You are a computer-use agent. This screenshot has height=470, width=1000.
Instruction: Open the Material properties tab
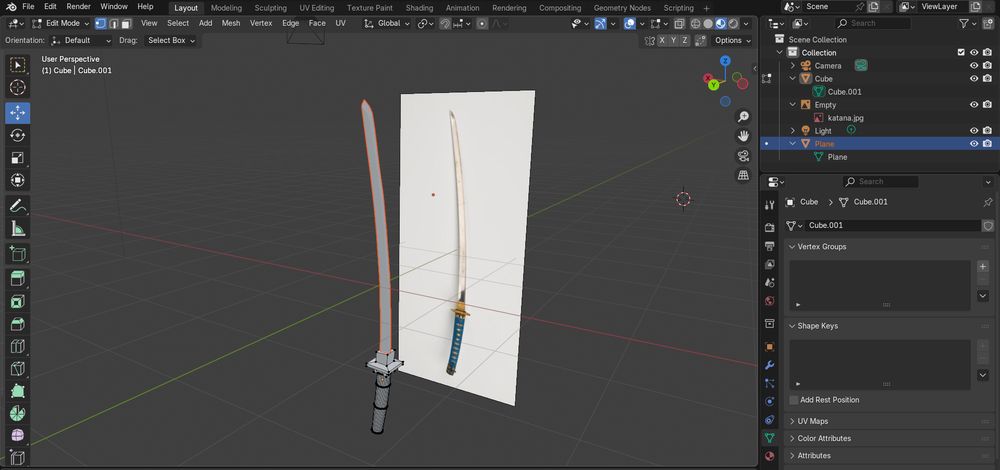click(x=770, y=456)
